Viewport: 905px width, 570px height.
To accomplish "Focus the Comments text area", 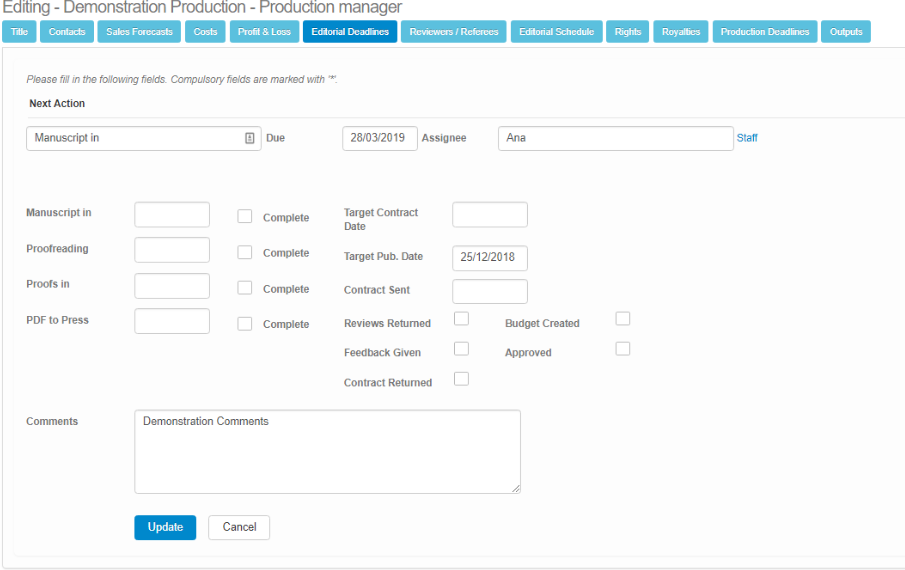I will coord(327,451).
